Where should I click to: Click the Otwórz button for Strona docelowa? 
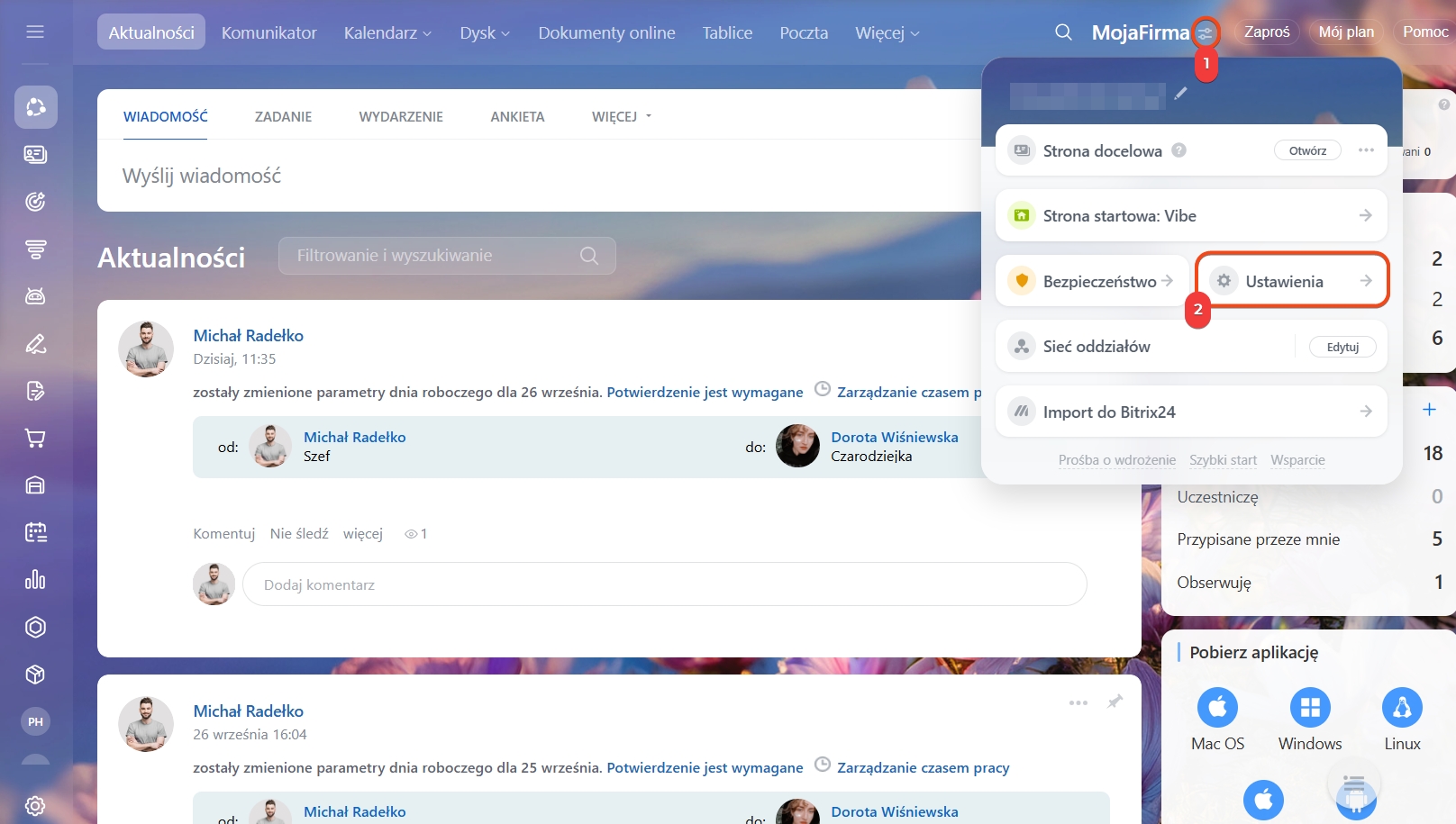pos(1307,150)
